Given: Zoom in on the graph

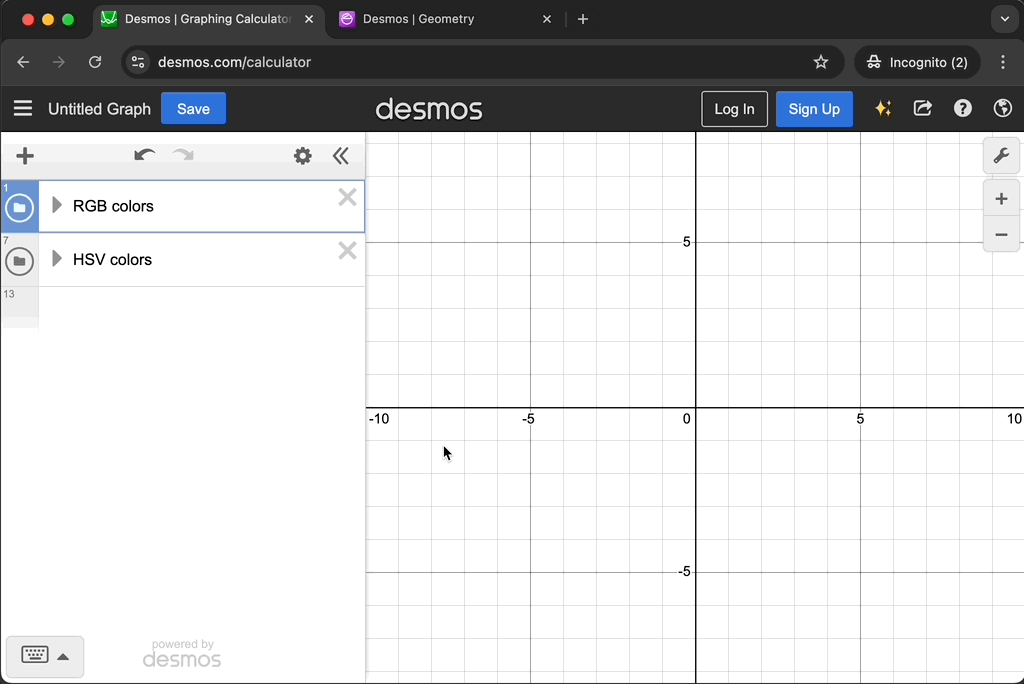Looking at the screenshot, I should 1001,199.
